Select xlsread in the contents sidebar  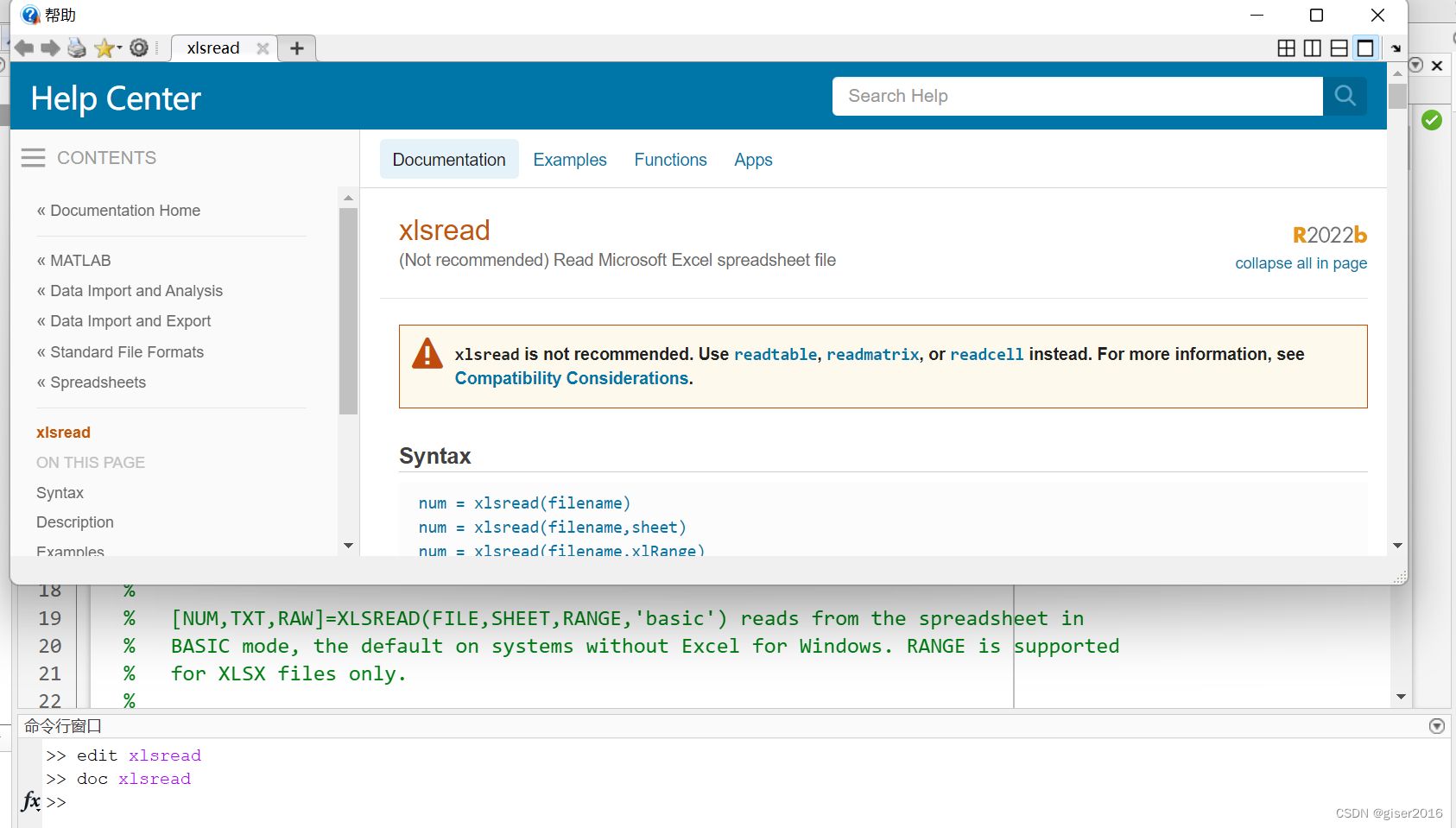click(x=63, y=433)
